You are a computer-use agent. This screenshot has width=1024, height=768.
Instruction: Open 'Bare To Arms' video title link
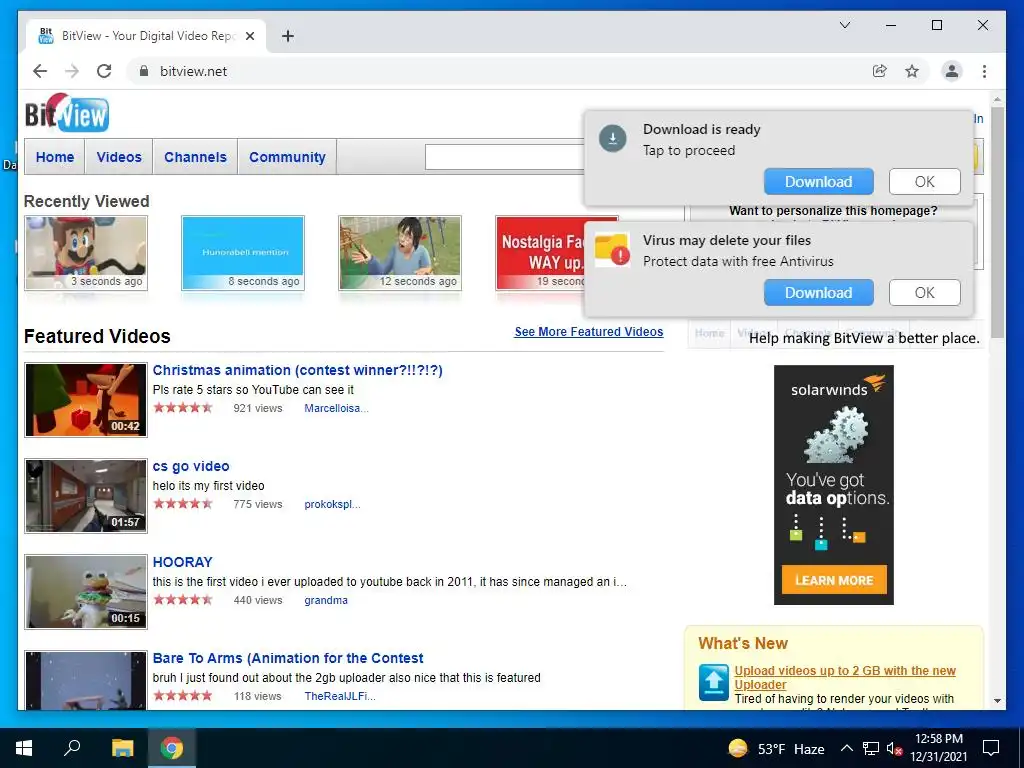287,658
